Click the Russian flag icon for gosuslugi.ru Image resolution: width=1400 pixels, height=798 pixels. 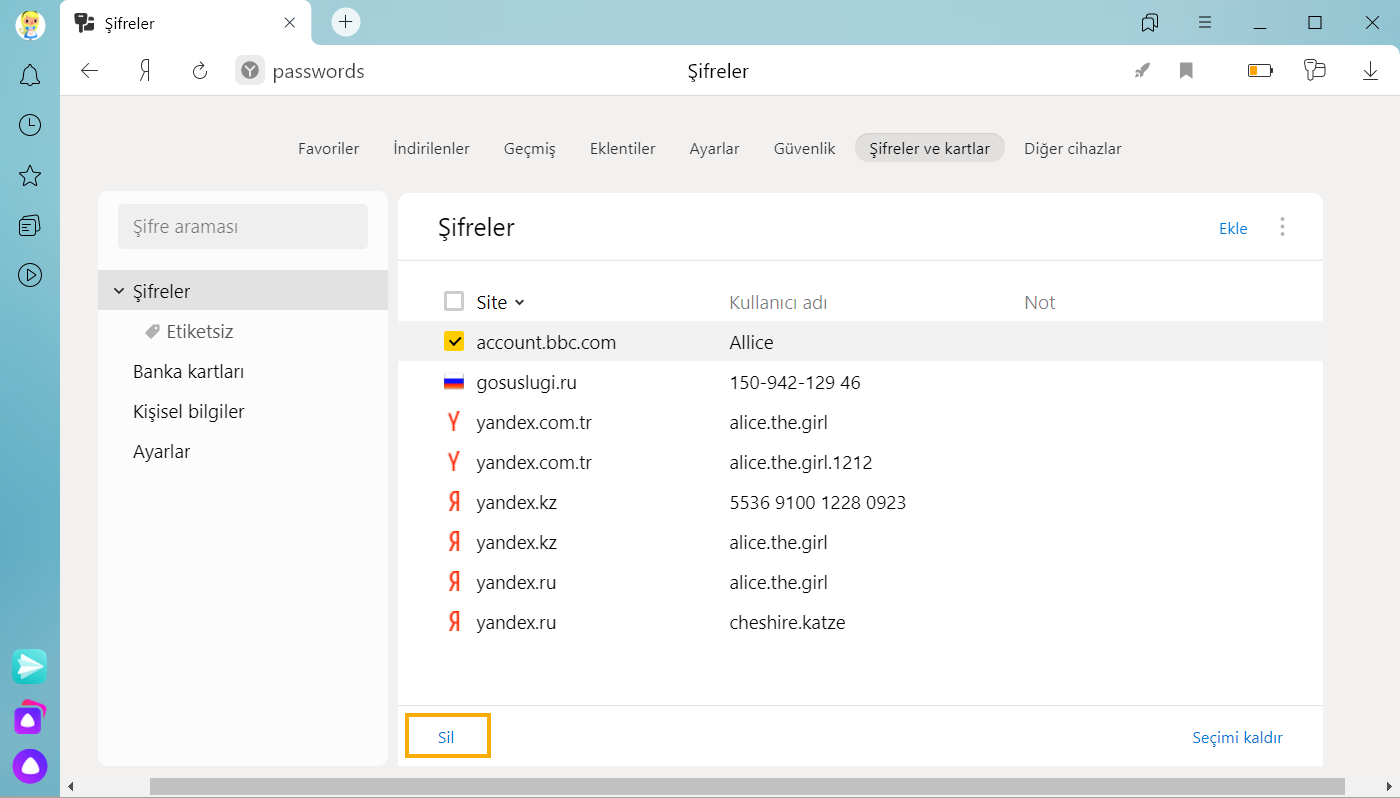[x=454, y=382]
